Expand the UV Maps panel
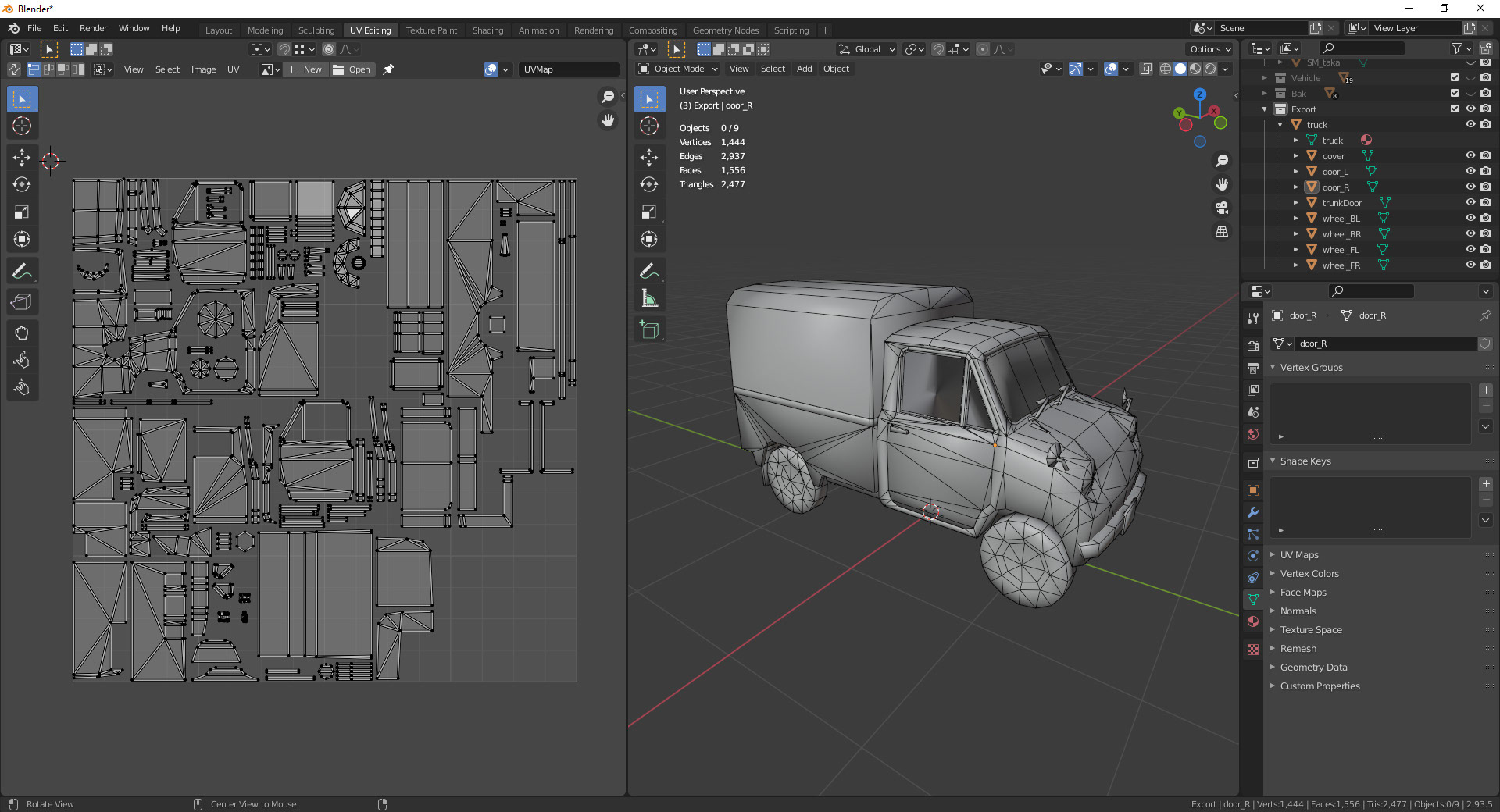 pyautogui.click(x=1298, y=554)
